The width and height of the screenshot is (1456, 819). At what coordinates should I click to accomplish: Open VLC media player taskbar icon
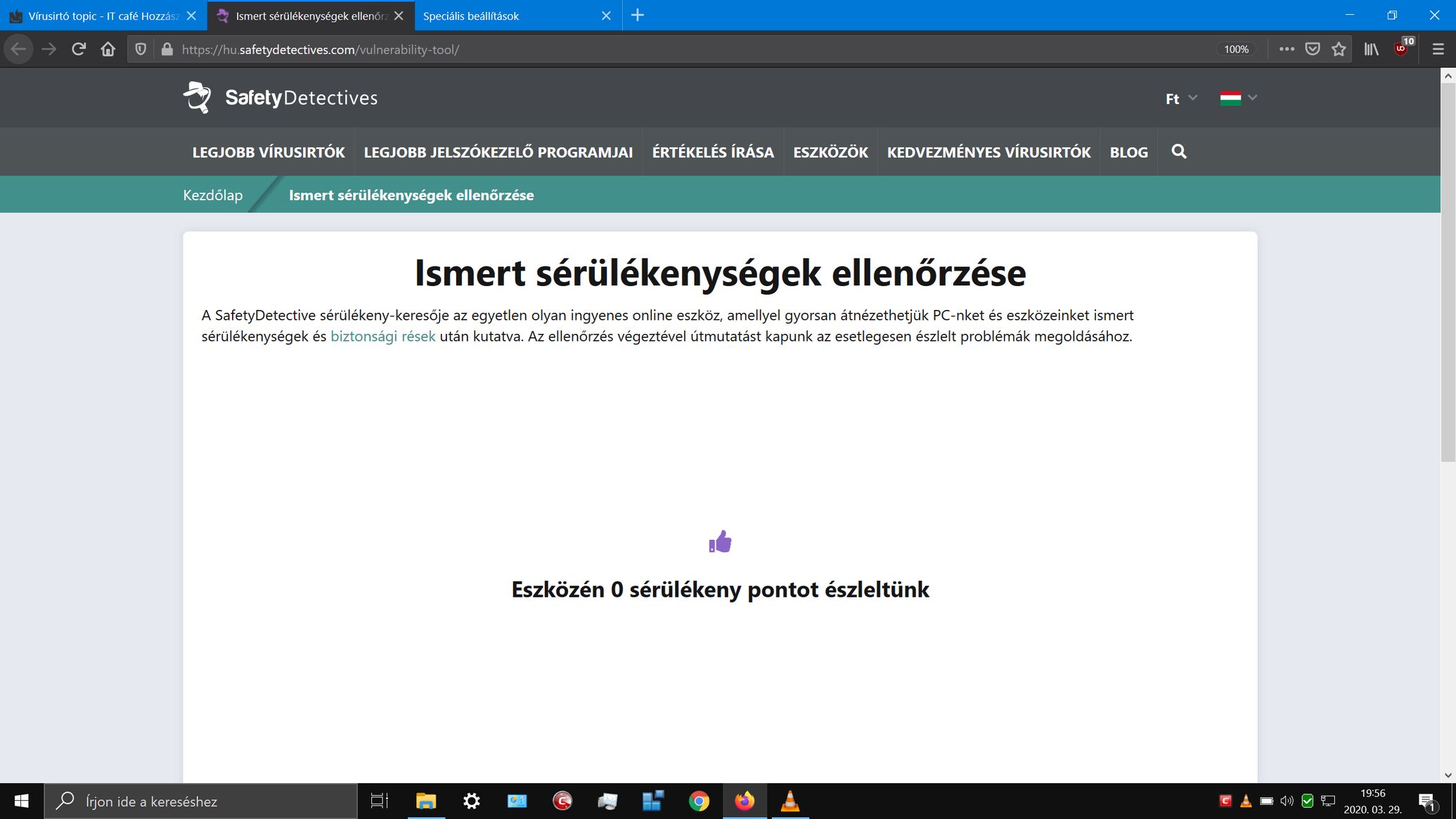click(x=790, y=801)
